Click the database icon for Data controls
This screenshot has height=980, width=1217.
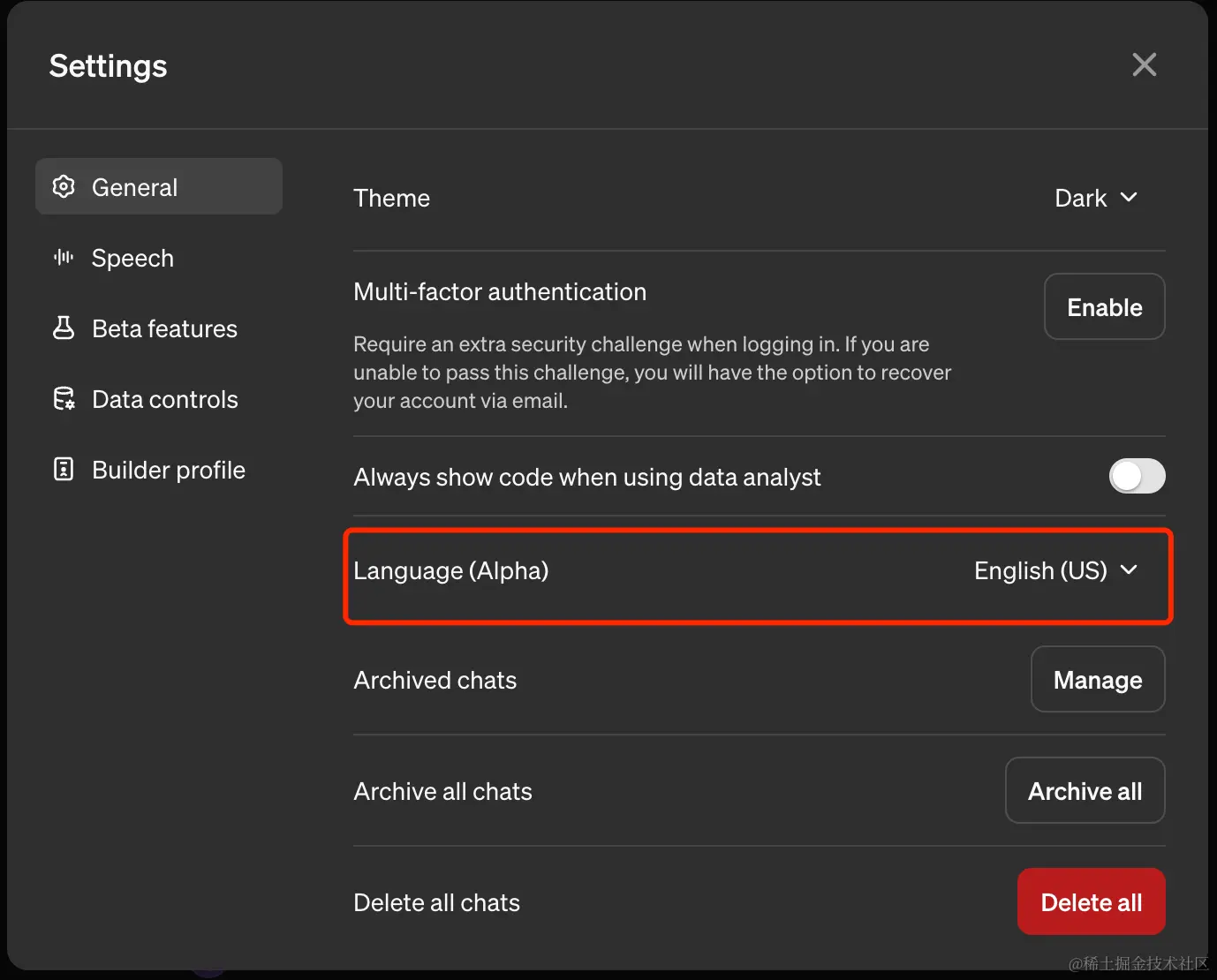coord(64,399)
